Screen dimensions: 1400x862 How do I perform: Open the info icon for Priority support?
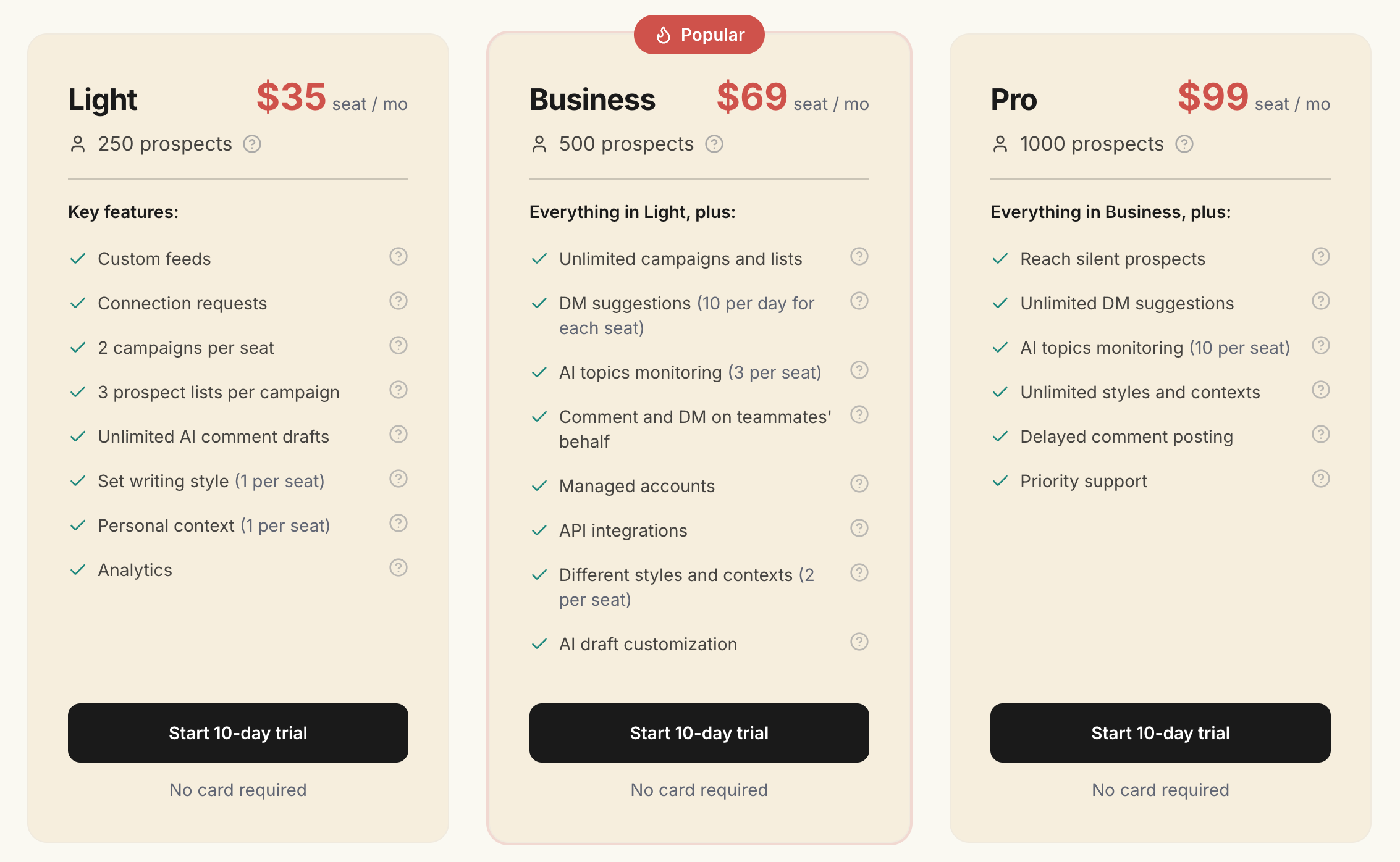point(1320,479)
